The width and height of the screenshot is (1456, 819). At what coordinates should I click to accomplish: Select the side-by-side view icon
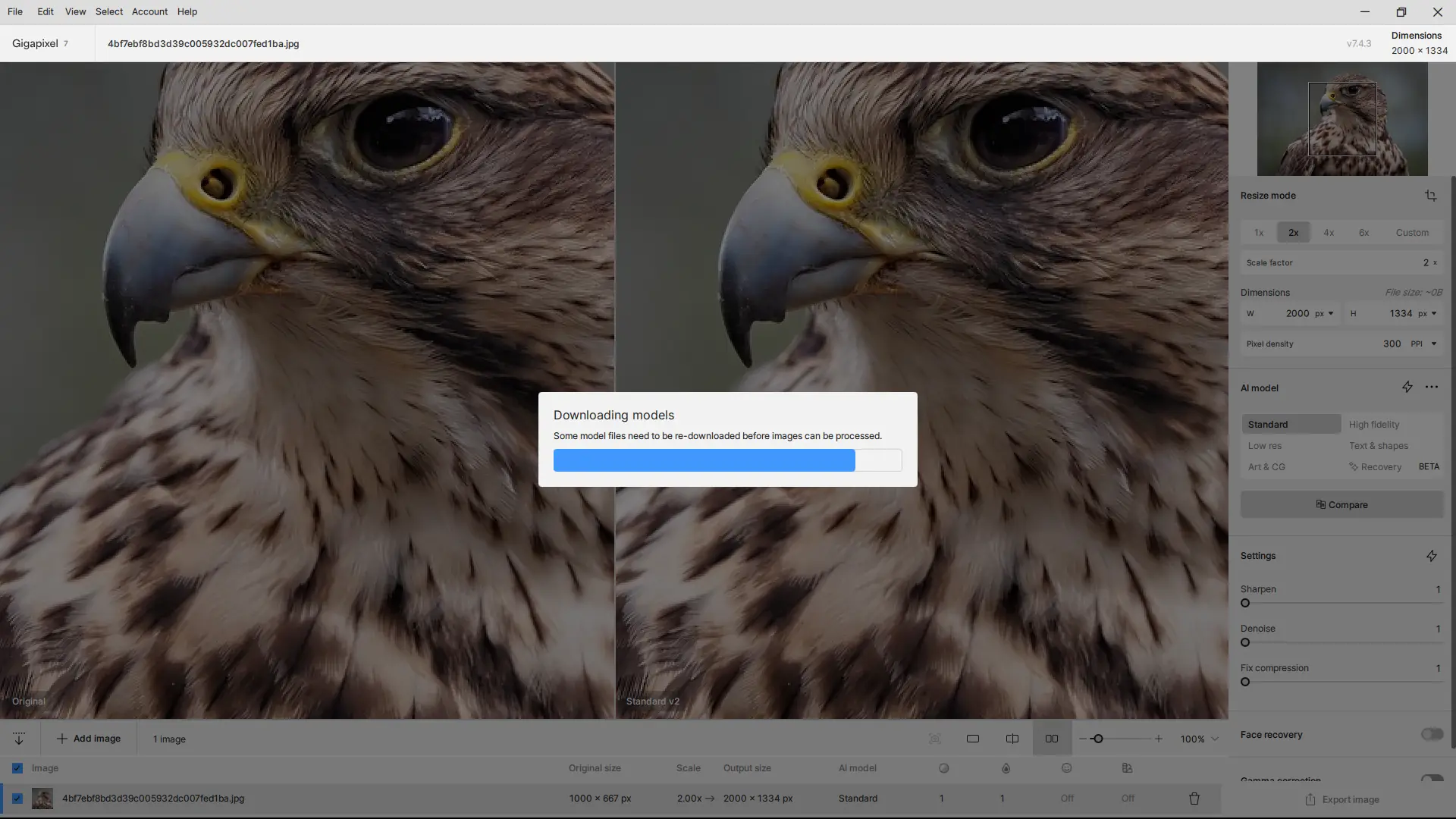1051,739
